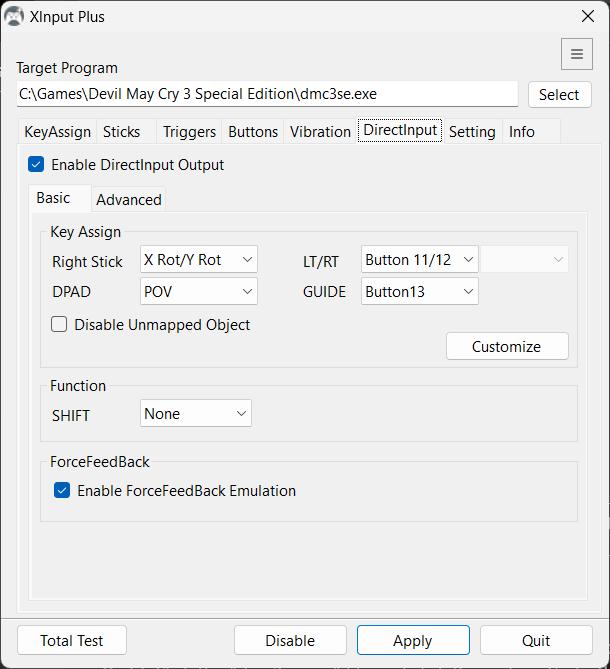Viewport: 610px width, 669px height.
Task: Switch to the KeyAssign tab
Action: [x=57, y=132]
